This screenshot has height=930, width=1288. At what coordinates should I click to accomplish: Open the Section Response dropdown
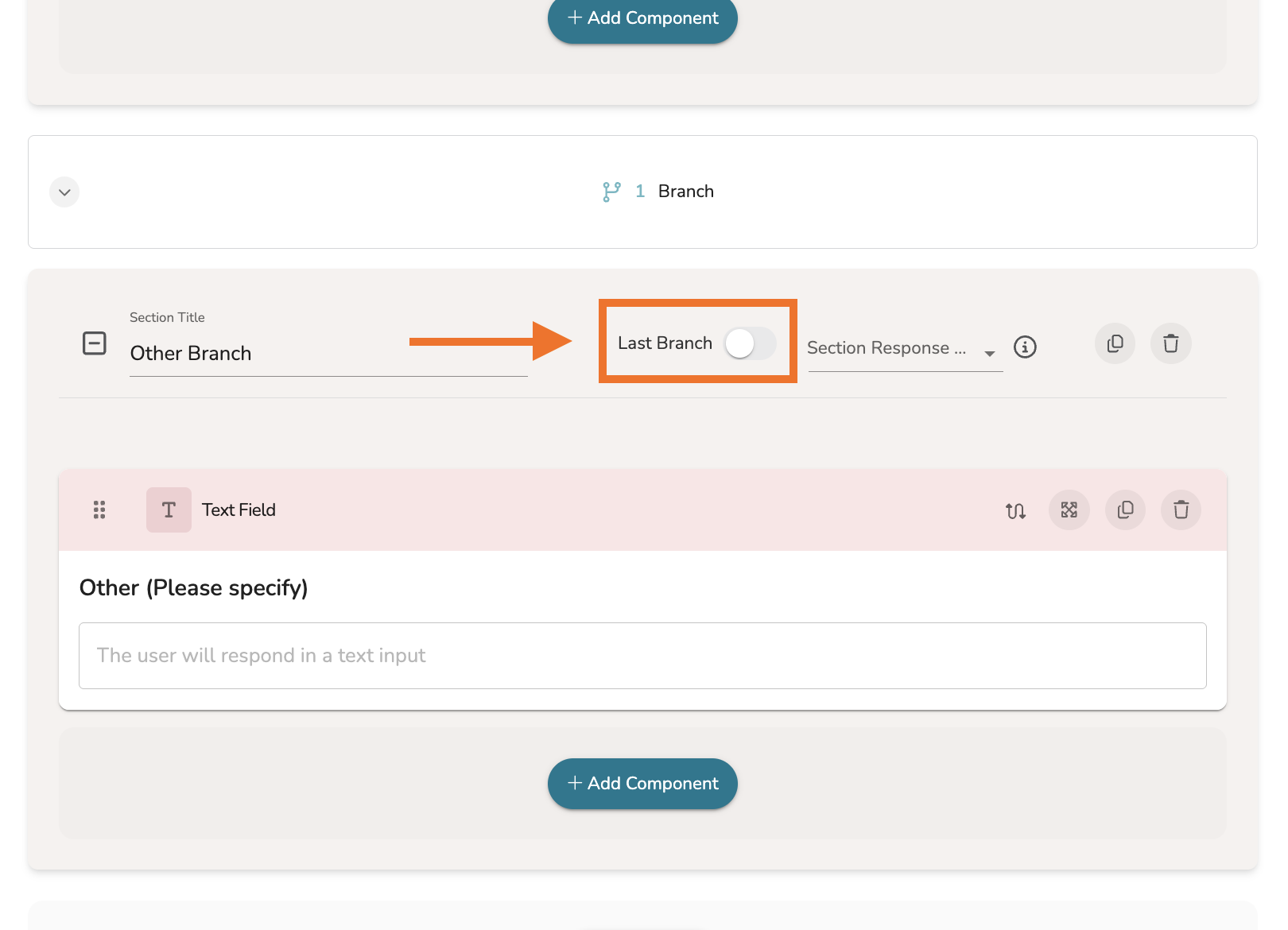(904, 349)
